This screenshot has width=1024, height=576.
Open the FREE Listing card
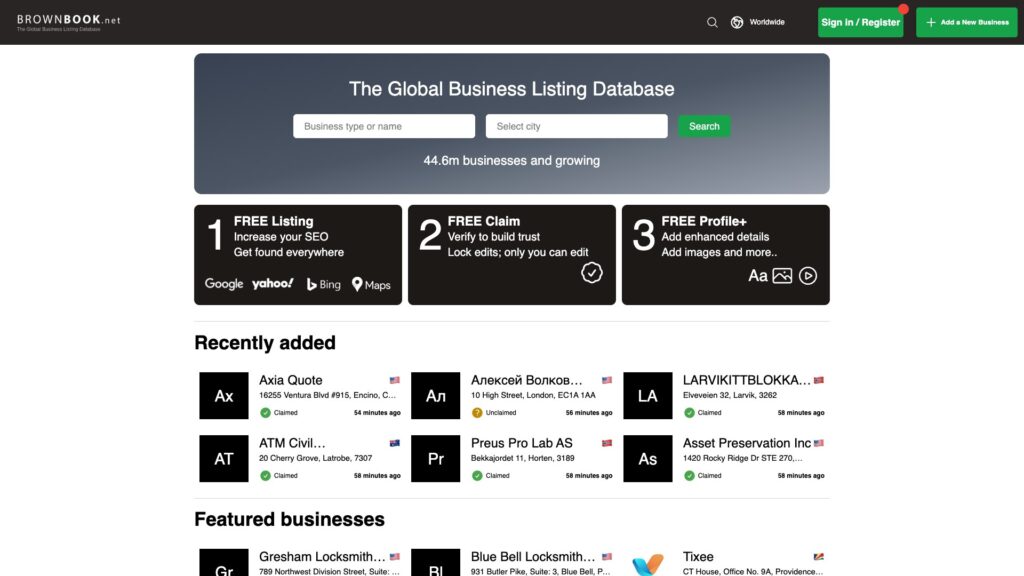coord(298,255)
